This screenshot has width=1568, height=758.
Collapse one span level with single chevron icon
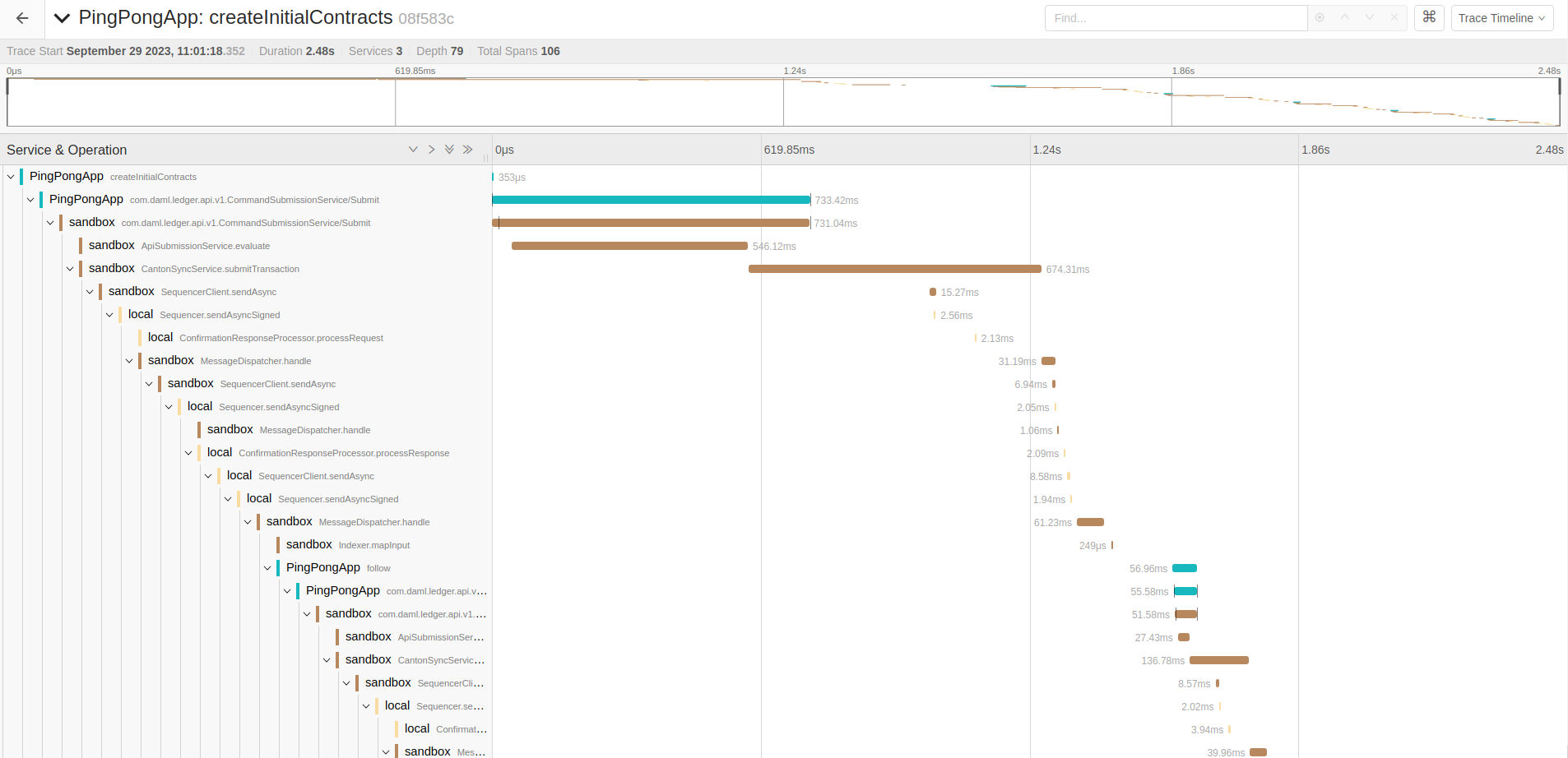[413, 149]
